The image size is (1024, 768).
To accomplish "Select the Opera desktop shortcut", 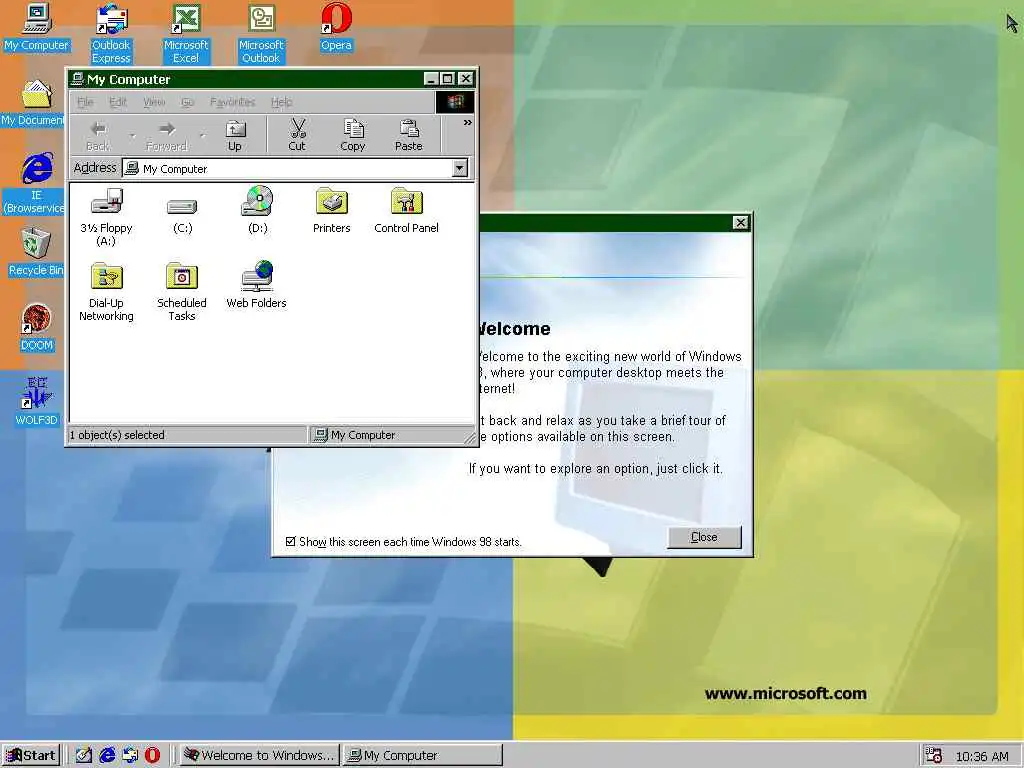I will [336, 26].
